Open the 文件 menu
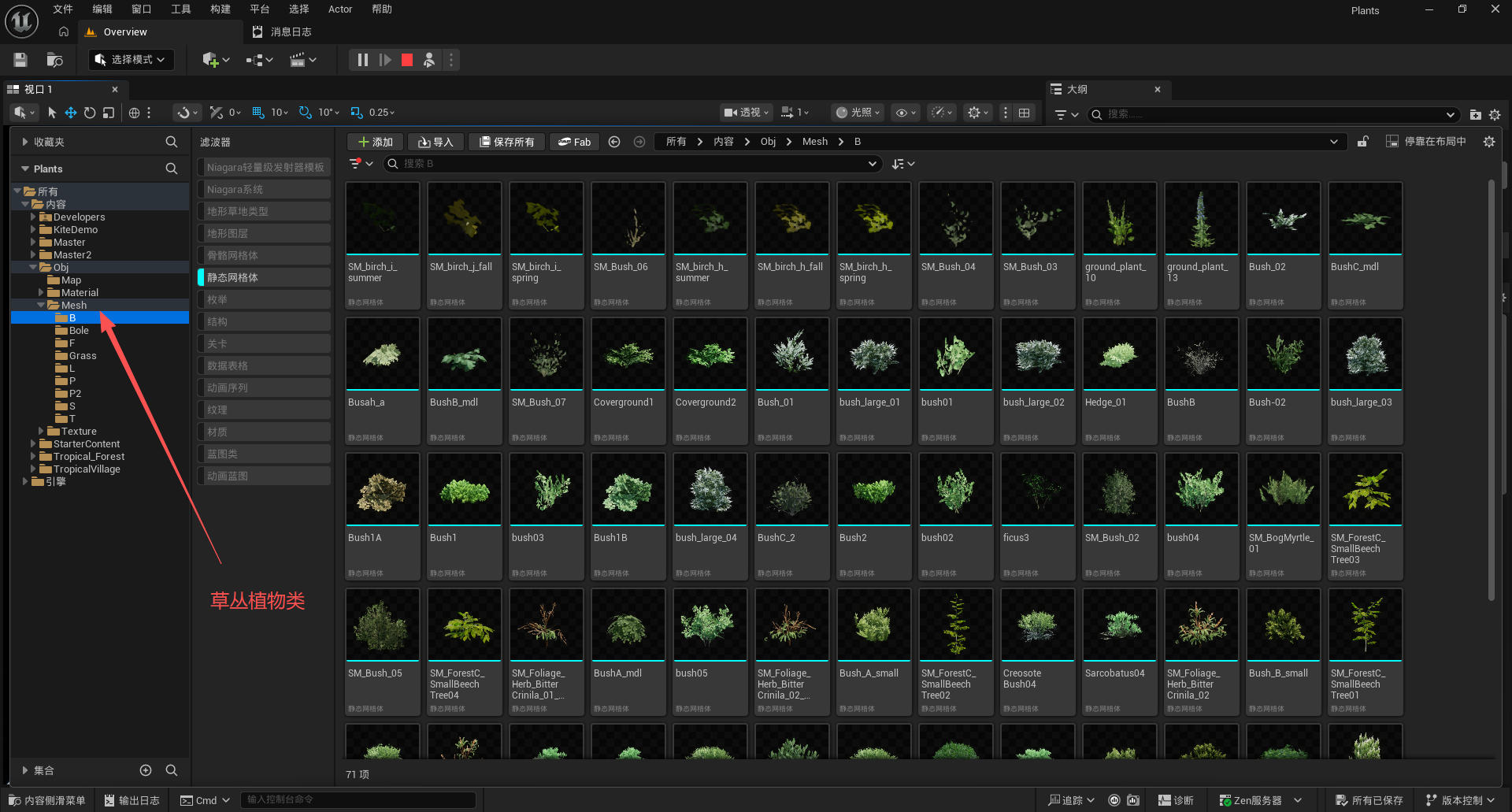Image resolution: width=1512 pixels, height=812 pixels. click(63, 9)
